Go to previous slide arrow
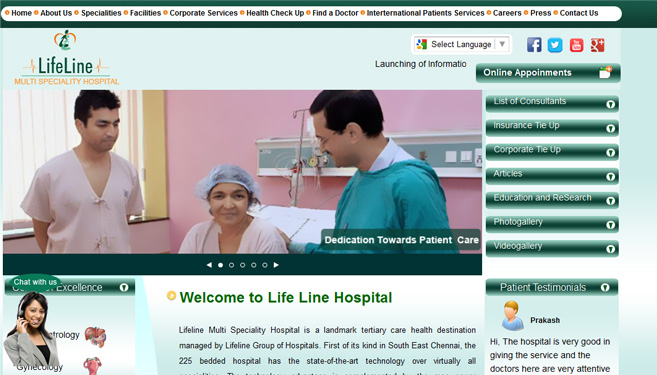The width and height of the screenshot is (657, 375). coord(209,265)
